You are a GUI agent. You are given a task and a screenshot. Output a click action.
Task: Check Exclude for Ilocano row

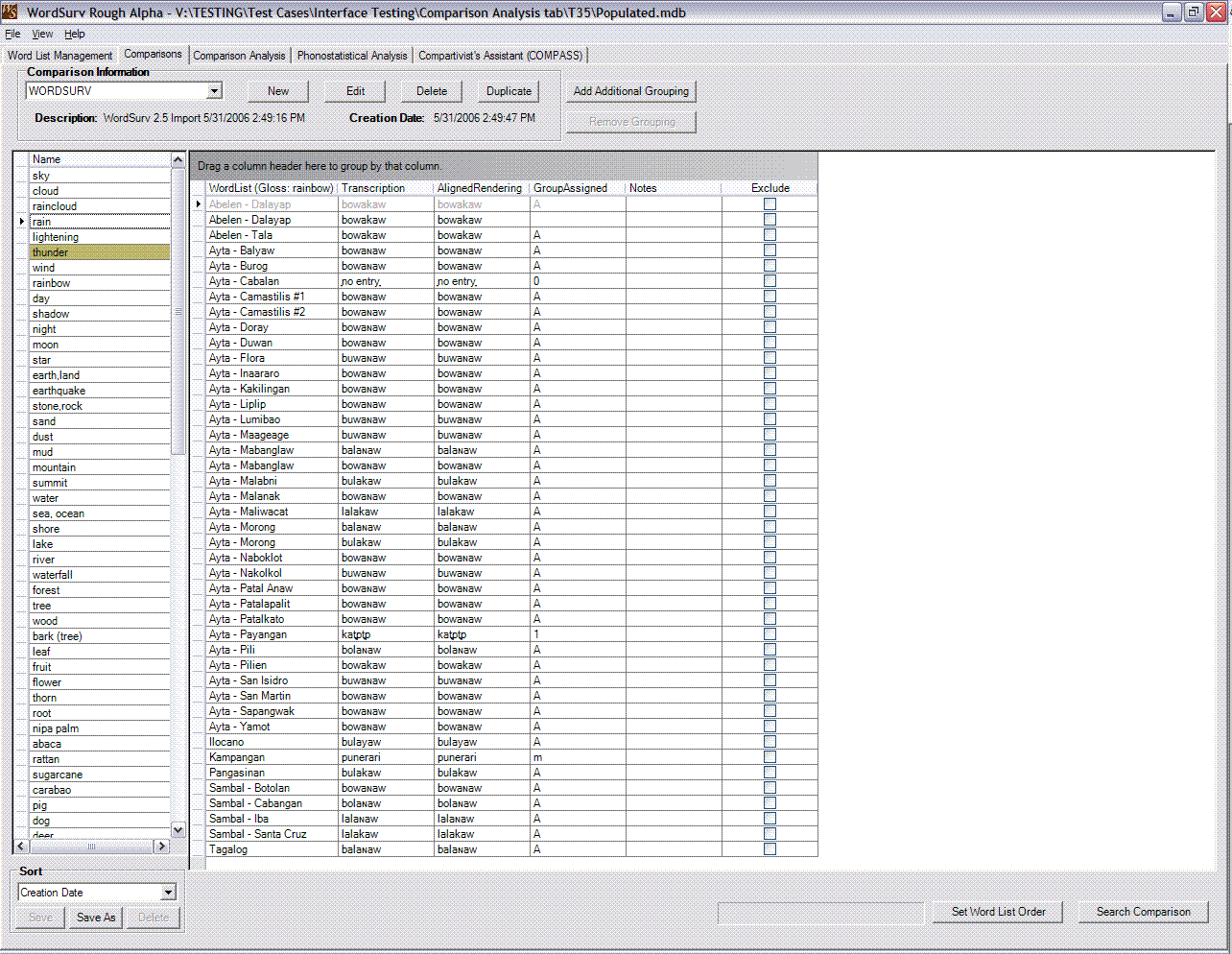click(x=770, y=742)
